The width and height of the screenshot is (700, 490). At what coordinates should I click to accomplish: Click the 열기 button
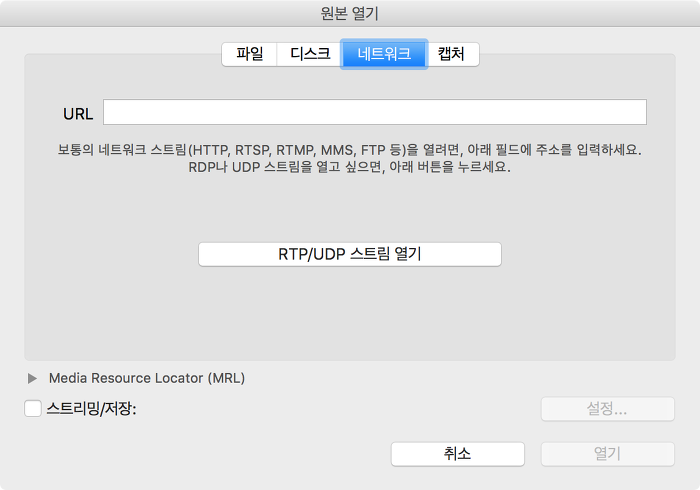tap(608, 454)
